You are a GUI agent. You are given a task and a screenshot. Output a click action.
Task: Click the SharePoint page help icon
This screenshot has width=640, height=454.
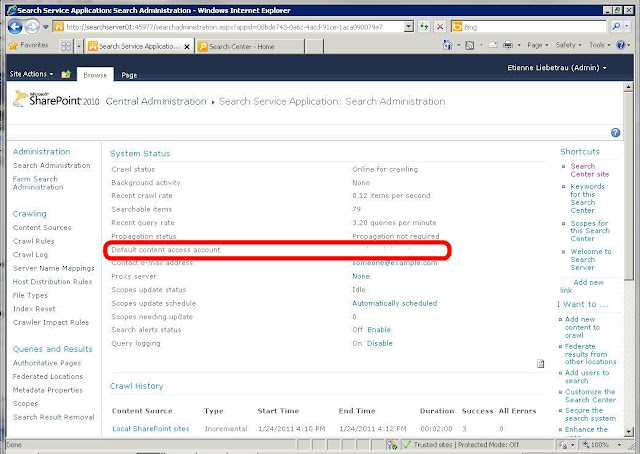click(616, 132)
